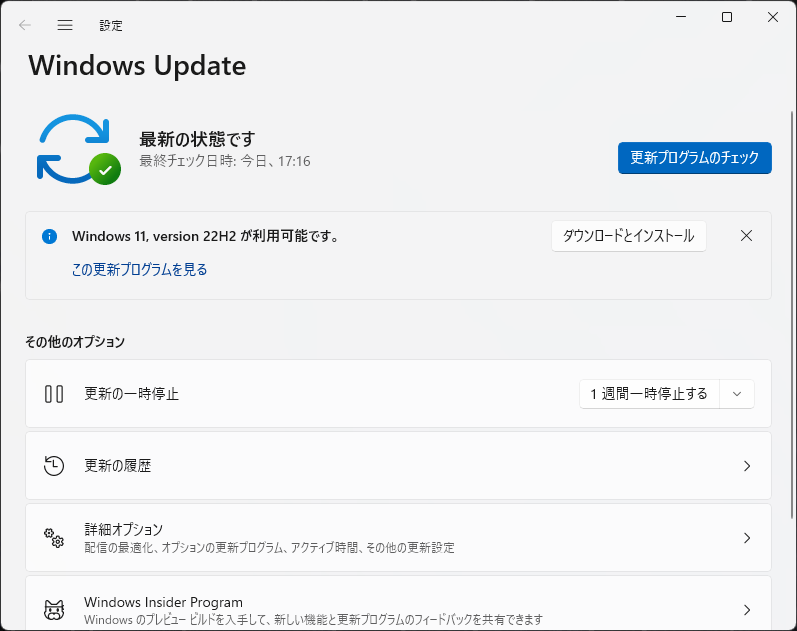Open 詳細オプション via its chevron
797x631 pixels.
point(747,538)
